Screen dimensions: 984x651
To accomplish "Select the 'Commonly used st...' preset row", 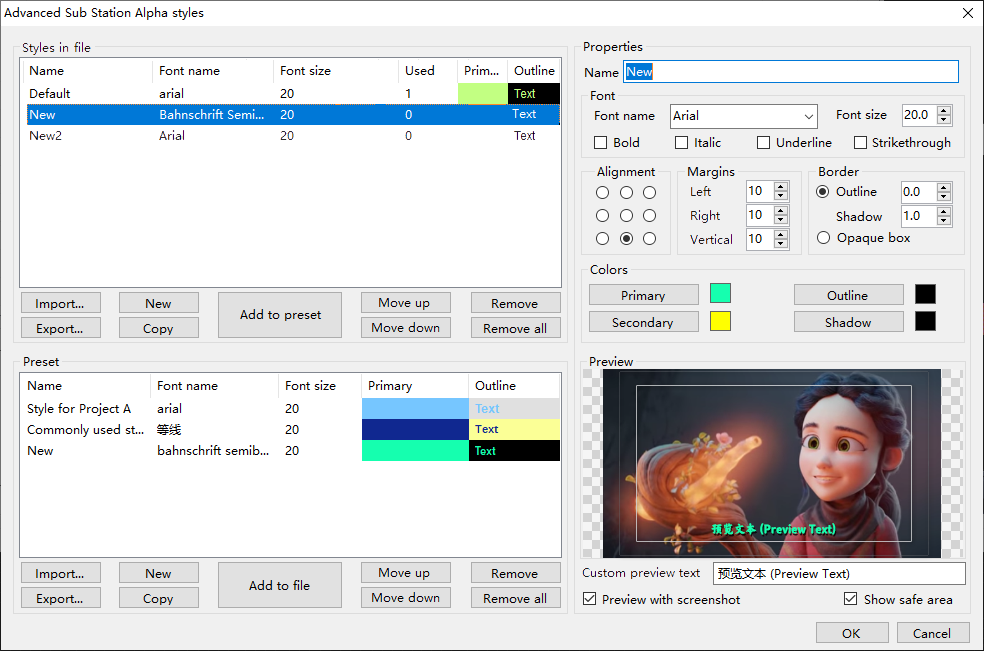I will tap(292, 429).
